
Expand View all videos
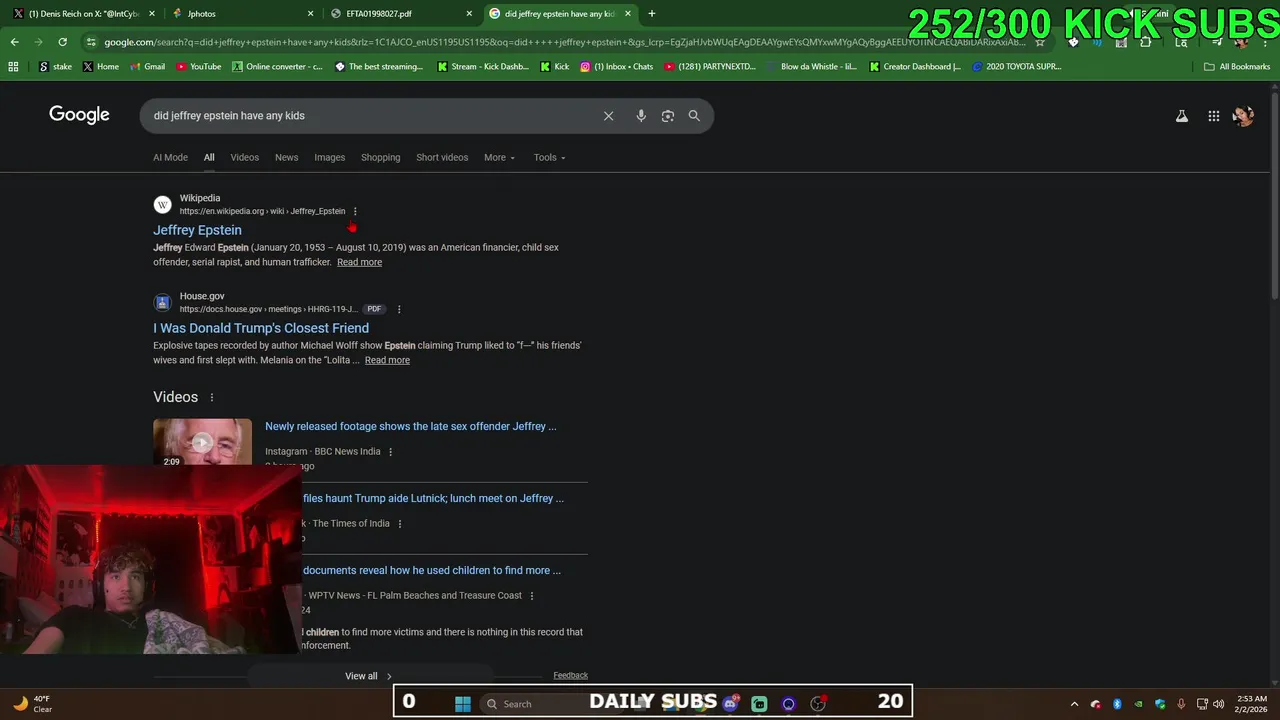pos(368,676)
